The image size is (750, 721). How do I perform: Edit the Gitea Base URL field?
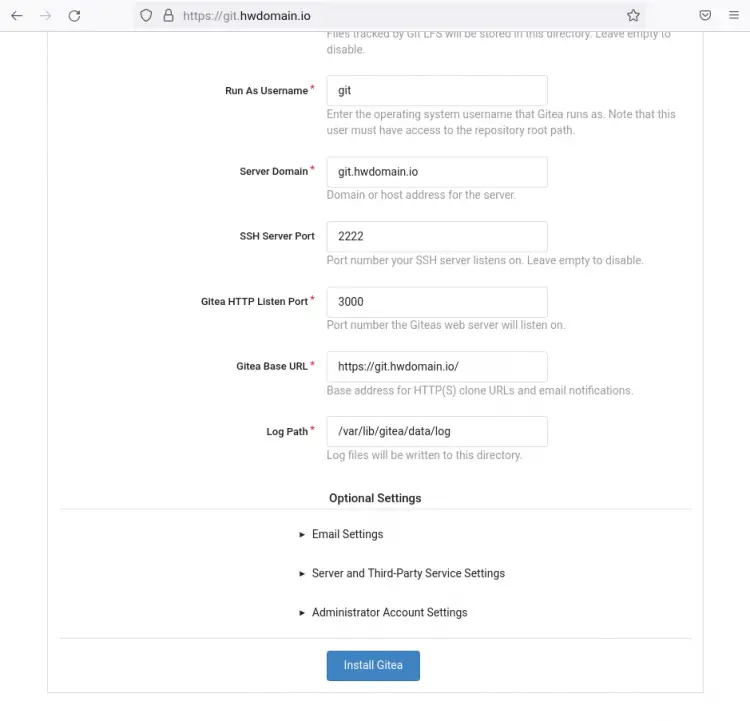(x=437, y=366)
